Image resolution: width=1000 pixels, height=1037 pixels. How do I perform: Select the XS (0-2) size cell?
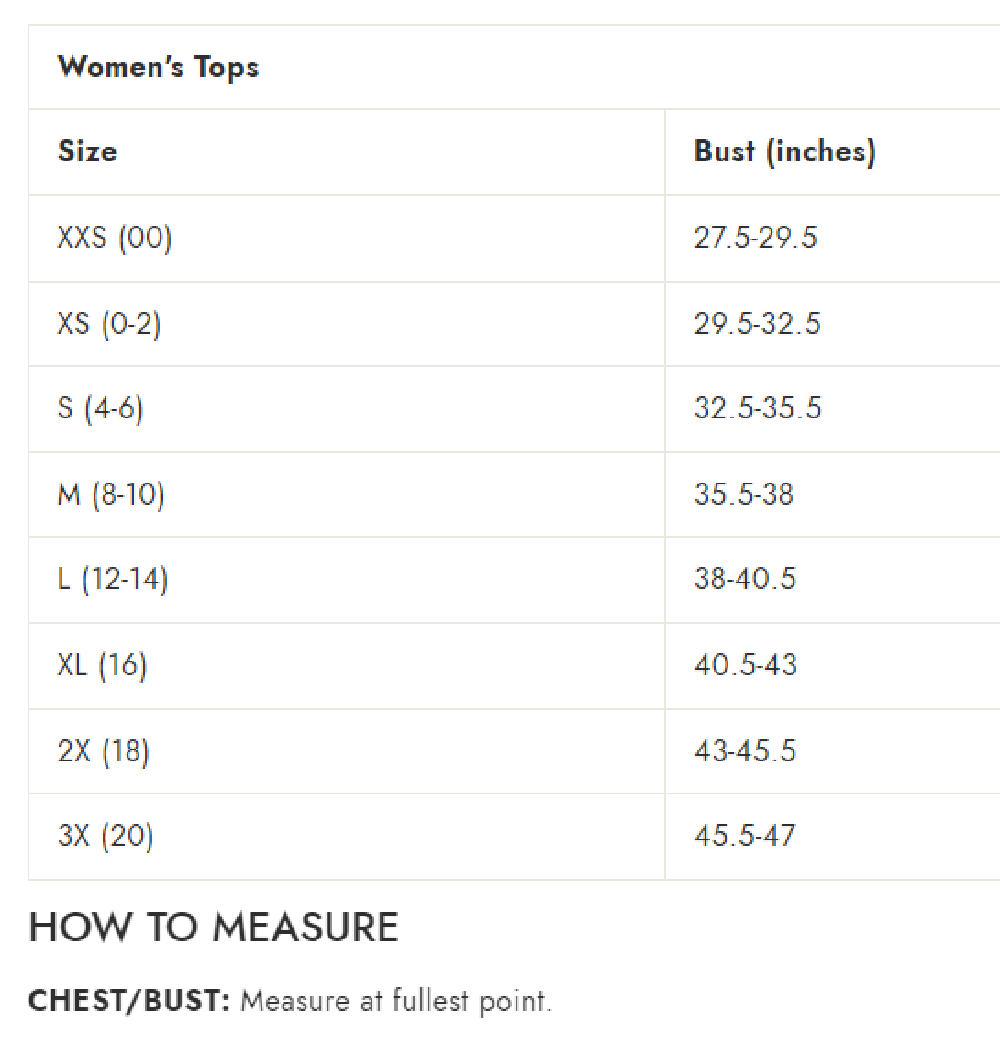coord(109,324)
